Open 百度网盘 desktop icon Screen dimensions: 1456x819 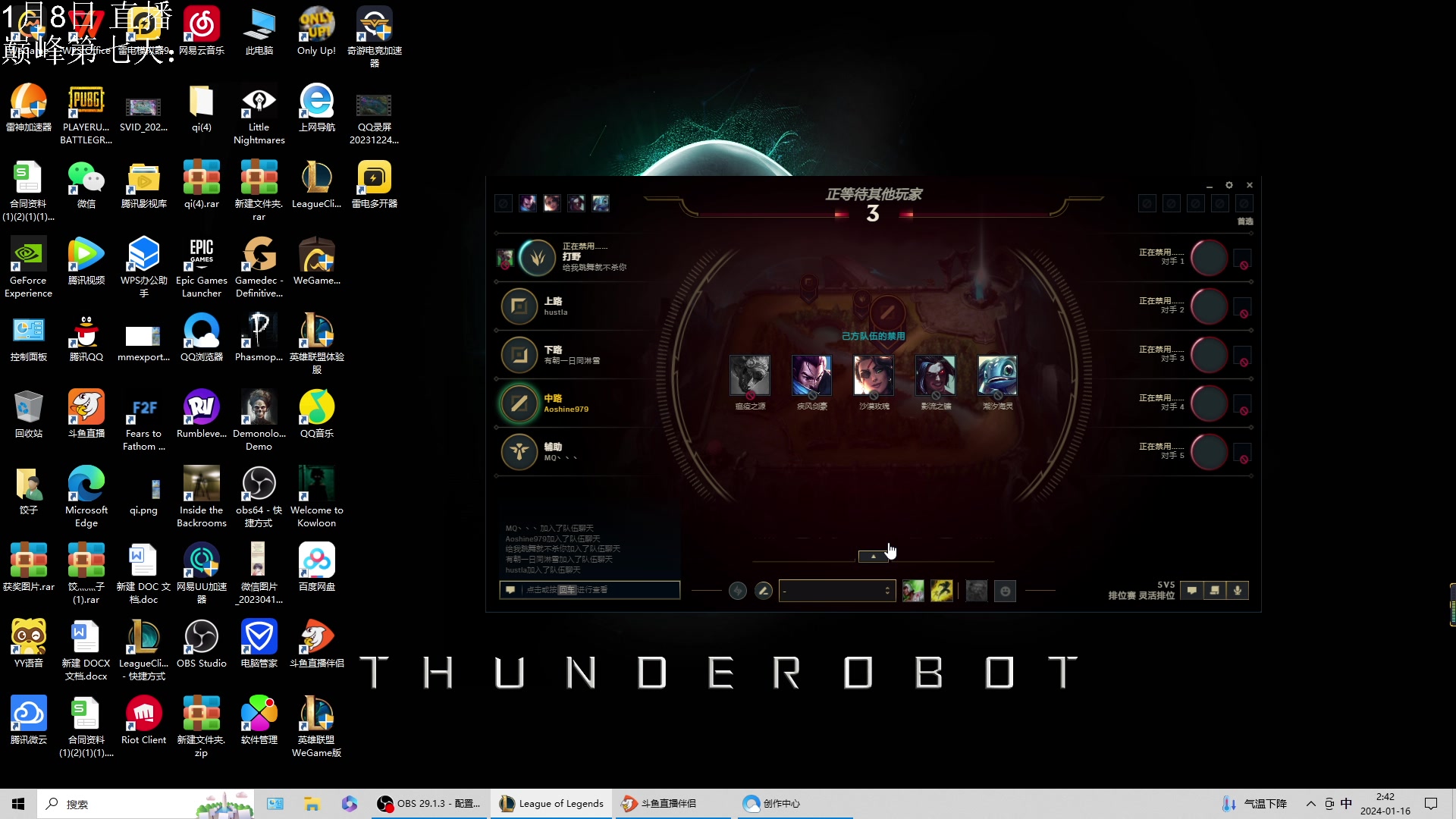(316, 567)
